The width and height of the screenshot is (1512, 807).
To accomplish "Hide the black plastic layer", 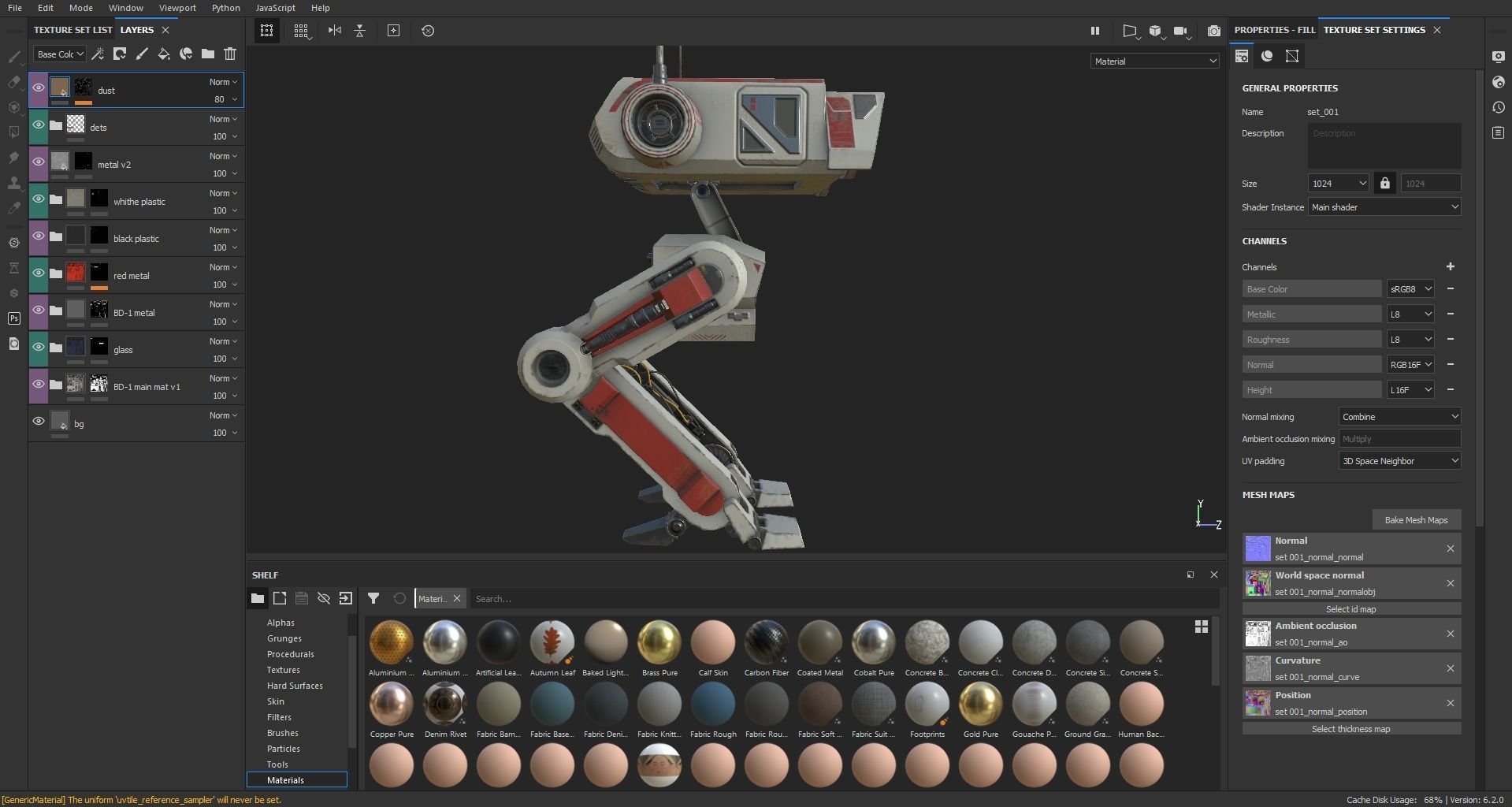I will pos(38,236).
